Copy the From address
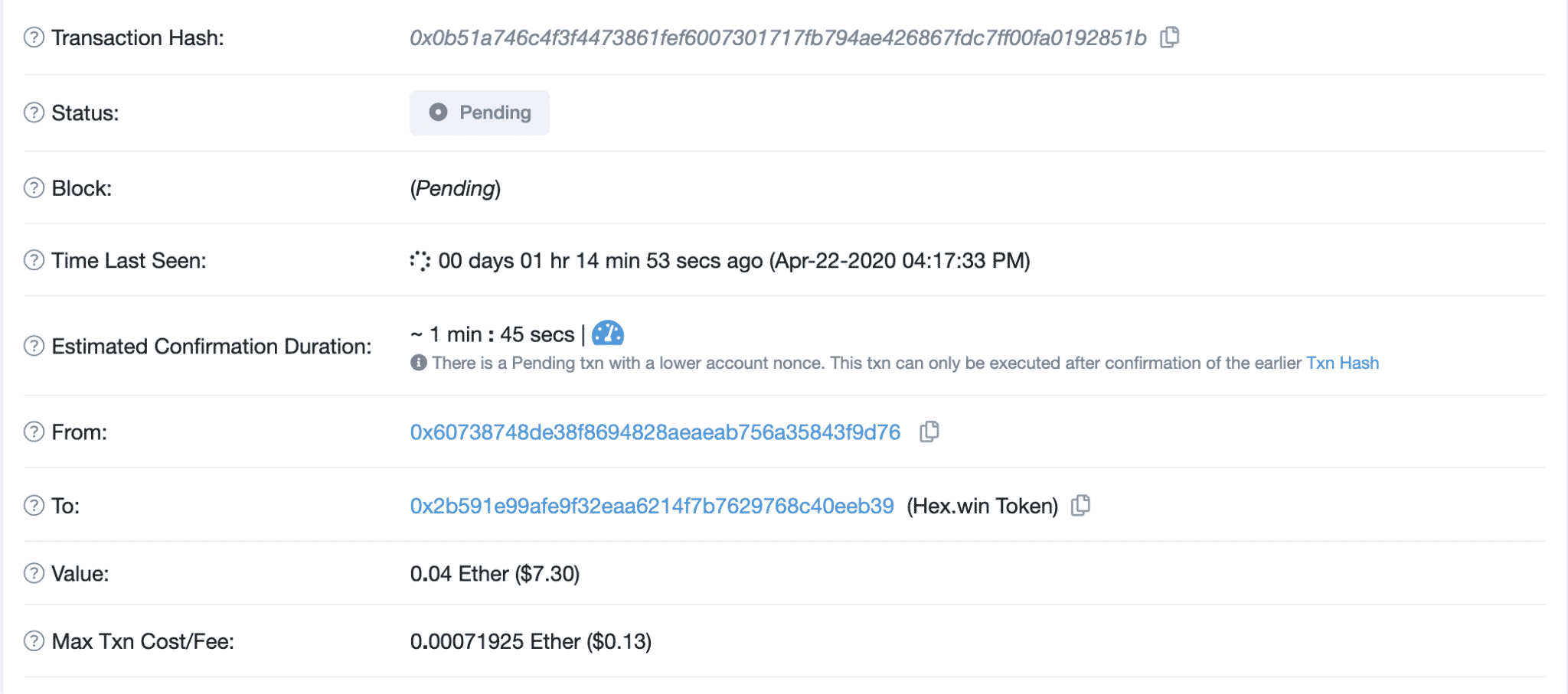Viewport: 1568px width, 694px height. (929, 432)
